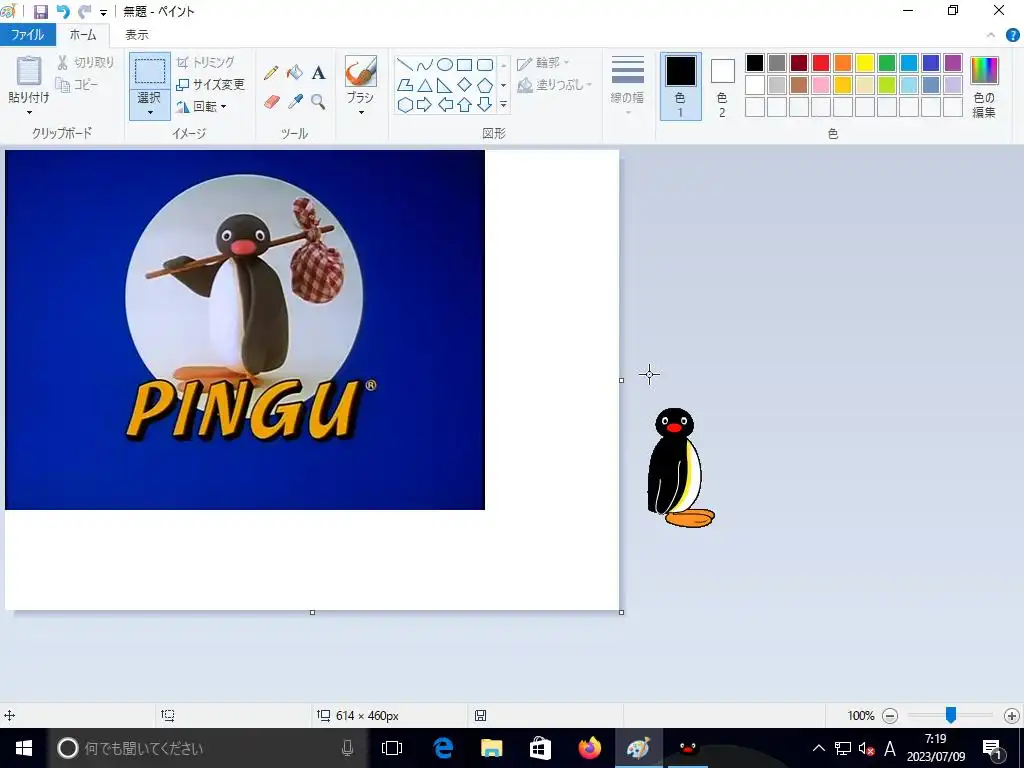
Task: Open the Windows Start menu
Action: pos(24,748)
